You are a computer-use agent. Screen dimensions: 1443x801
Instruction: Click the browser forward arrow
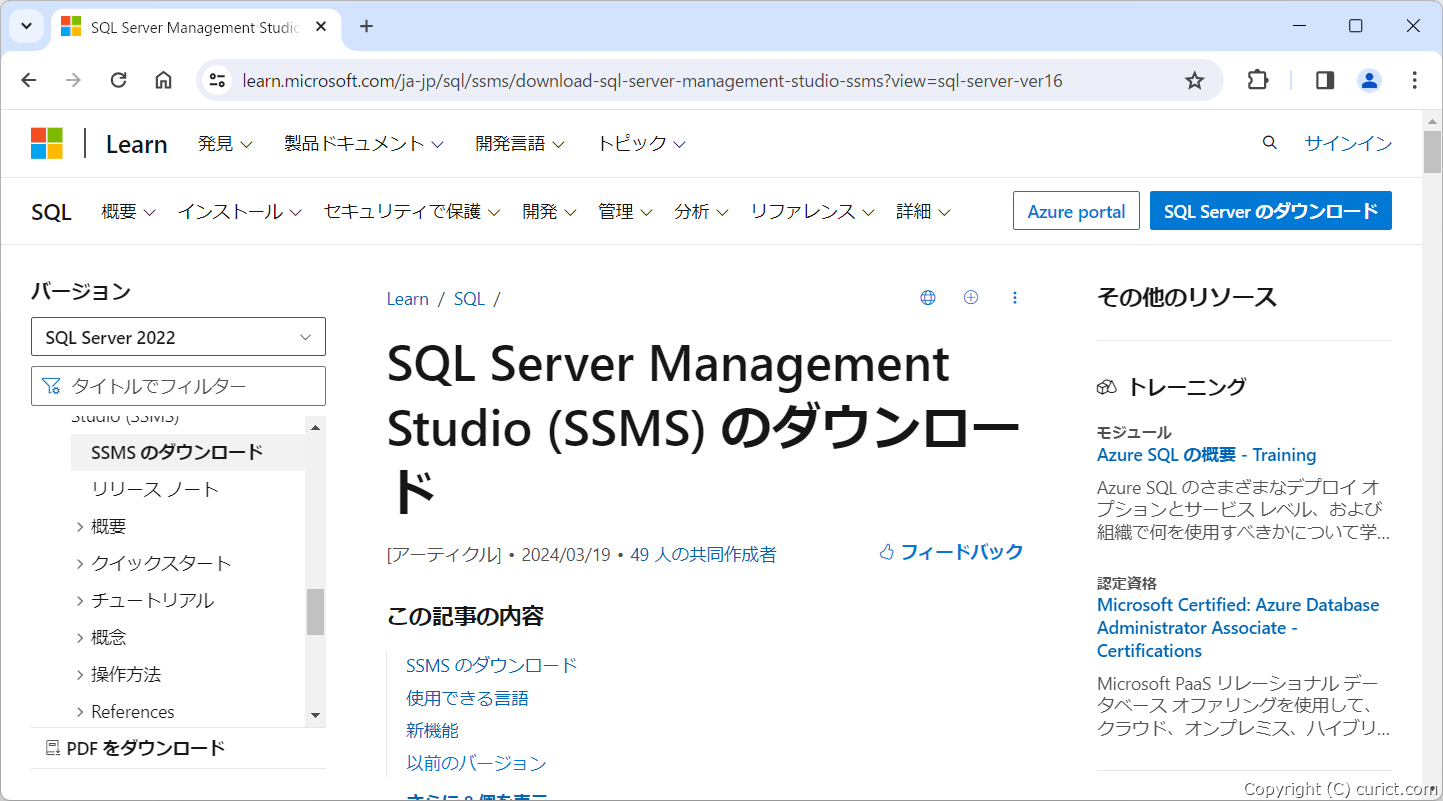[73, 80]
